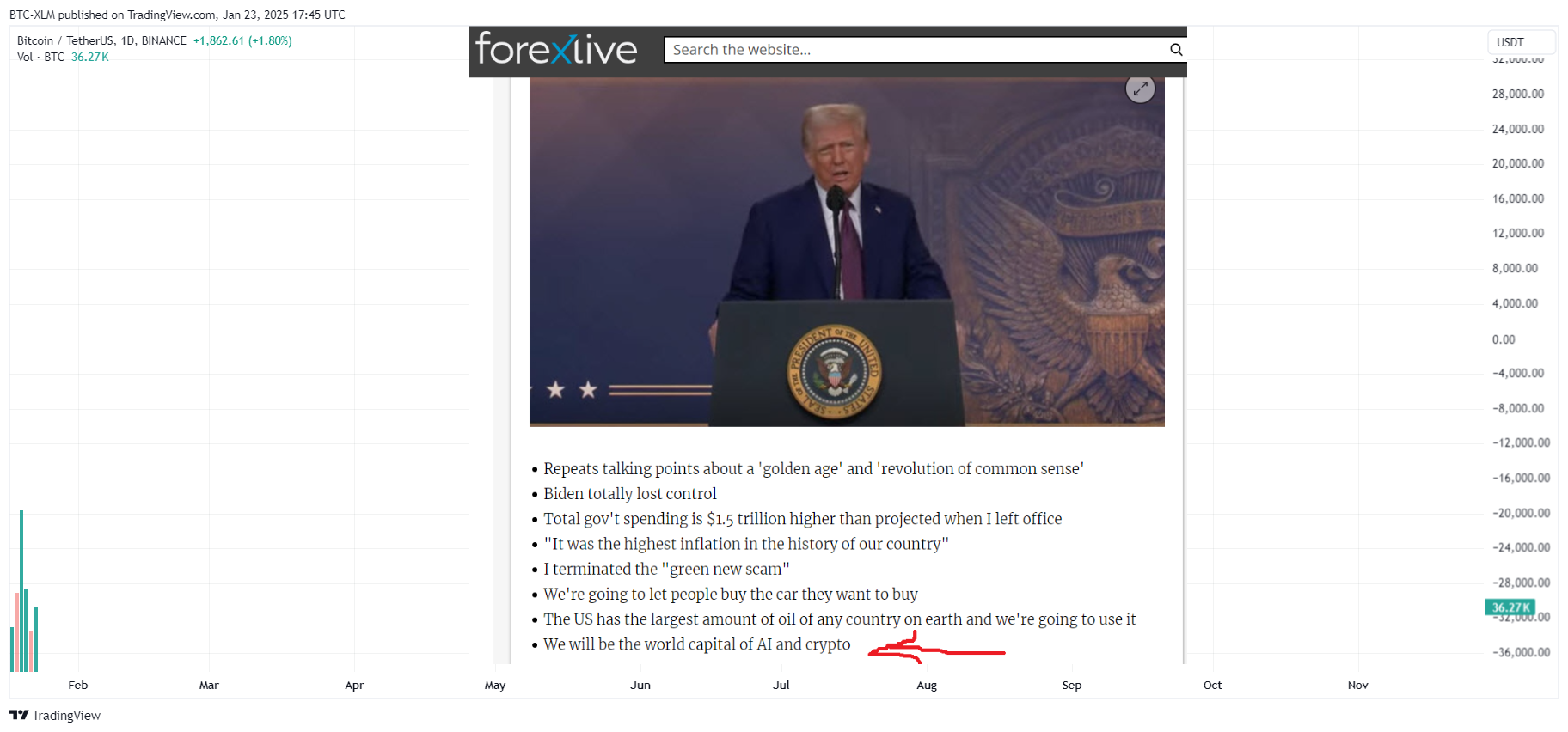Click the 36.27K volume value in legend
The height and width of the screenshot is (732, 1568).
pos(89,57)
